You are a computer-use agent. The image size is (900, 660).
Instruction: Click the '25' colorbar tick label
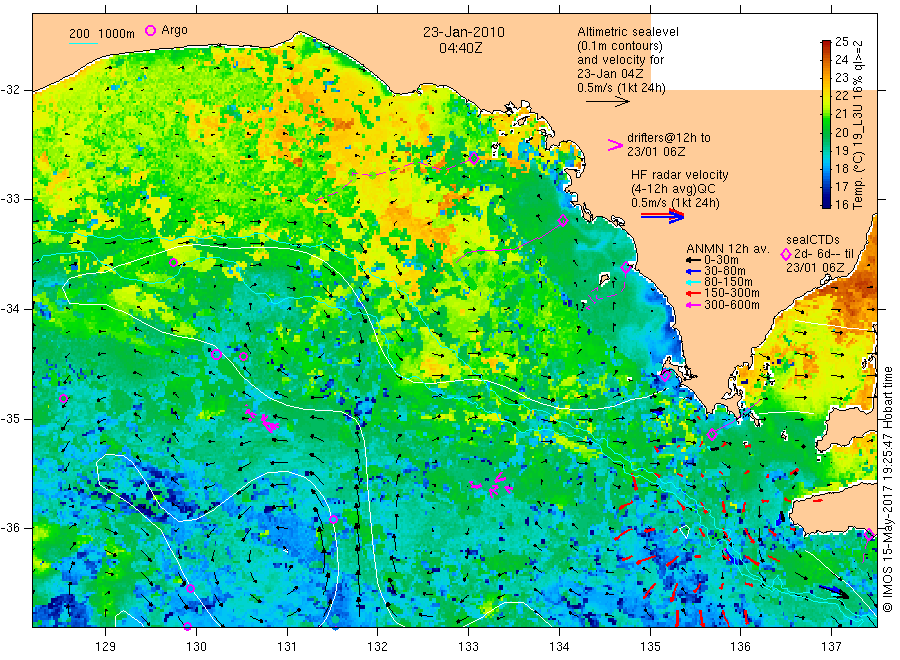pyautogui.click(x=841, y=41)
